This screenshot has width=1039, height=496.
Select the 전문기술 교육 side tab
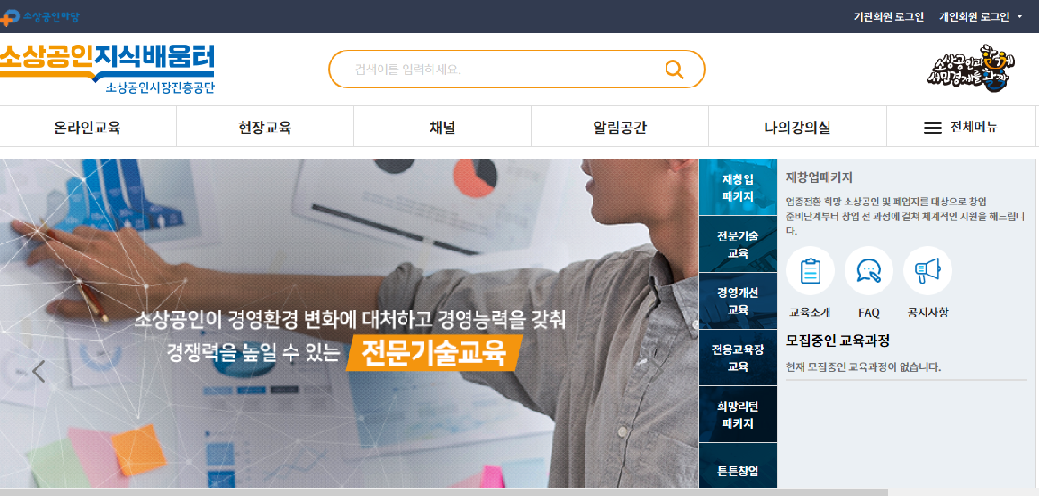pos(738,244)
